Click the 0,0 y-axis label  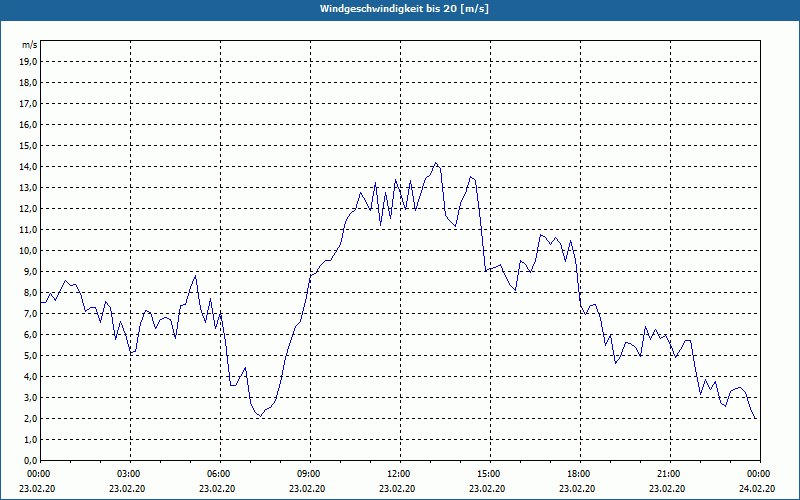(31, 461)
